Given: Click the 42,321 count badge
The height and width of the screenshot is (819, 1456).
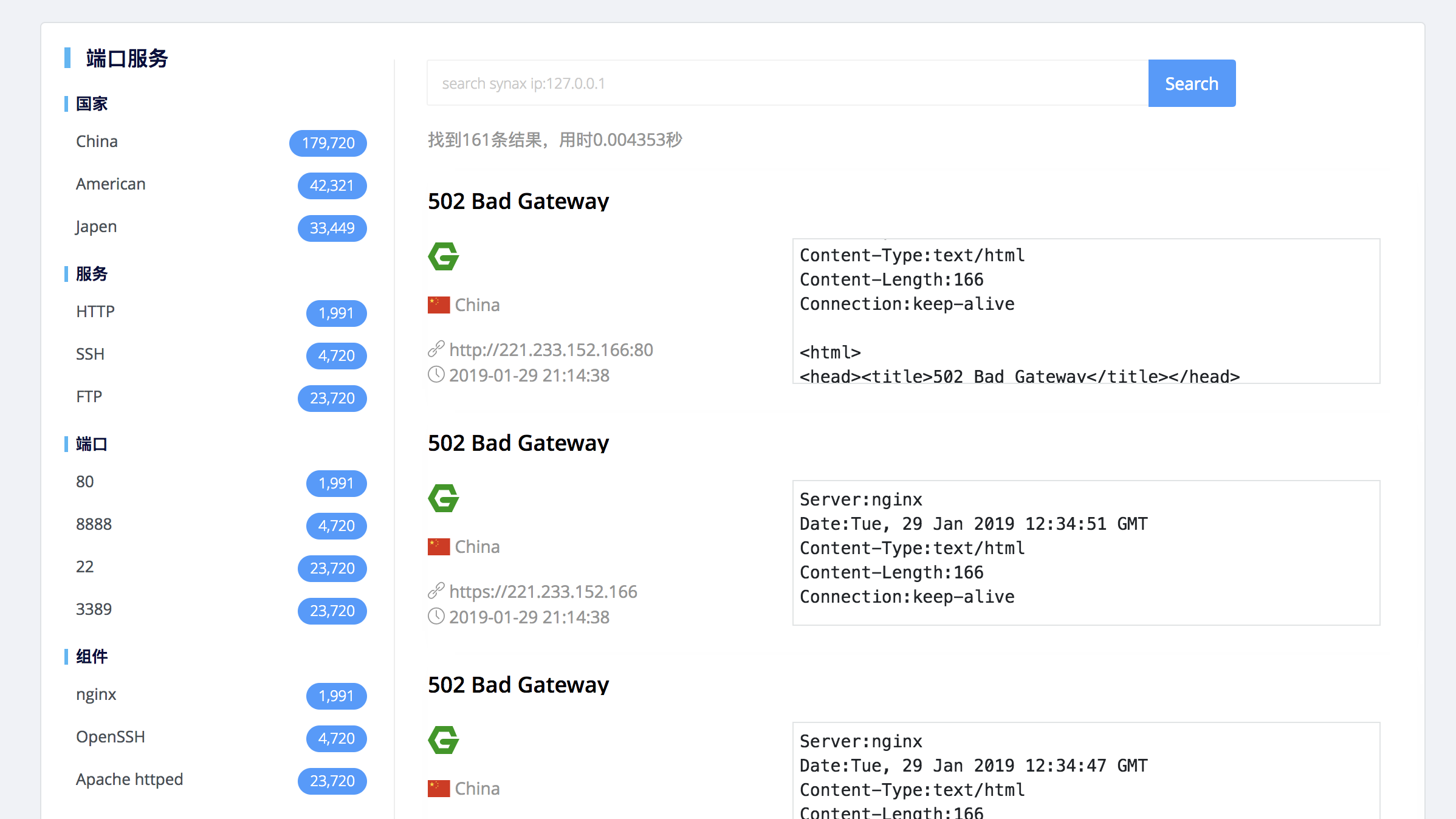Looking at the screenshot, I should tap(332, 185).
